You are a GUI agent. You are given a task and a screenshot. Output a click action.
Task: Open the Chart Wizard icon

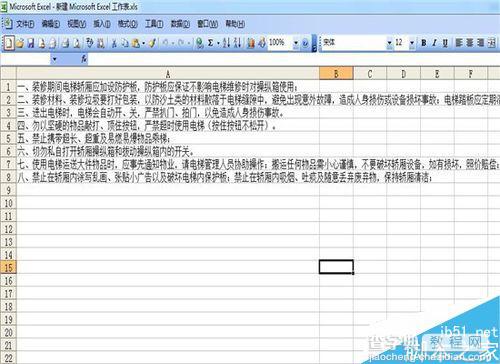click(251, 43)
